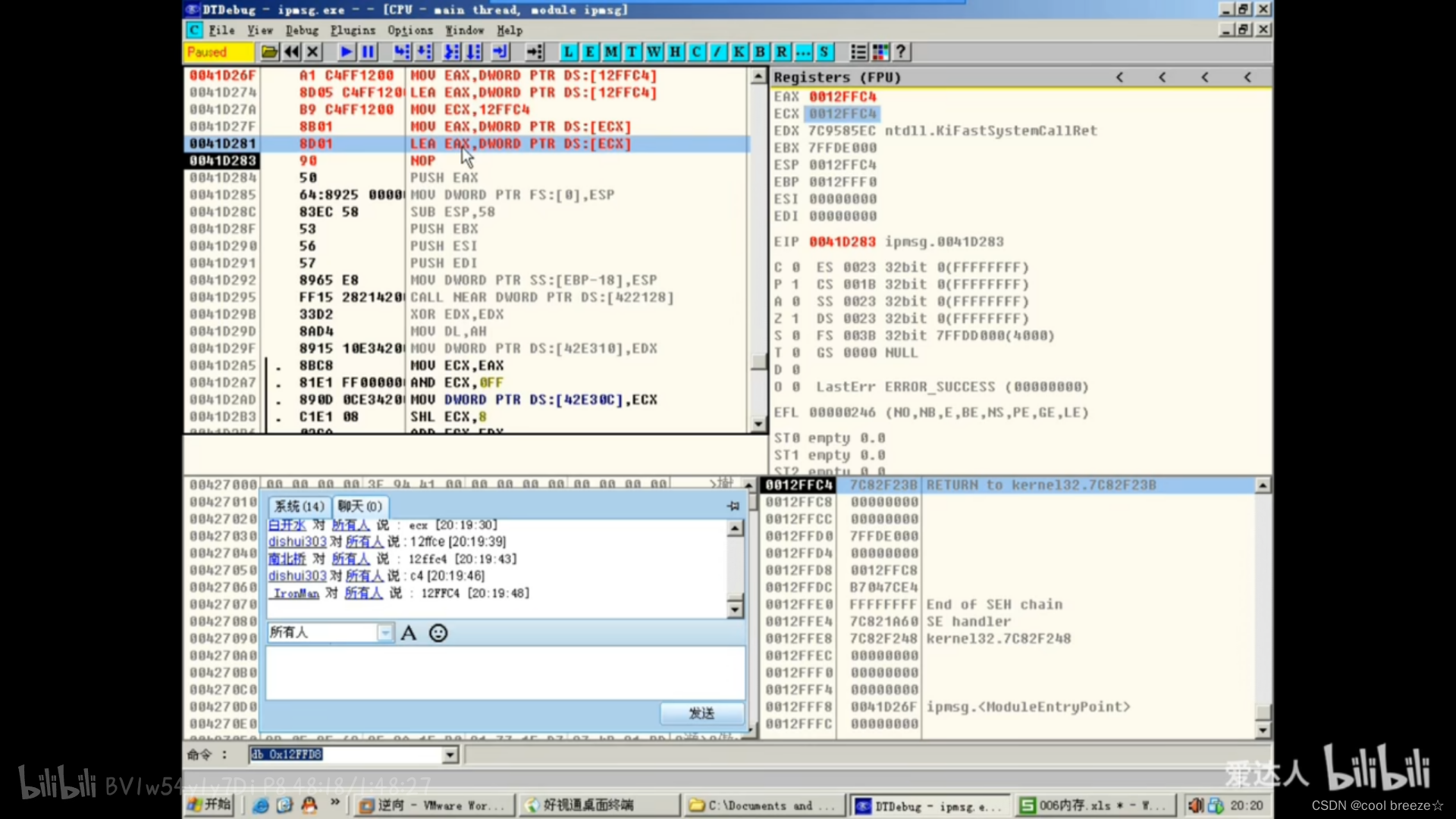Open font settings A icon in chat

pyautogui.click(x=409, y=632)
